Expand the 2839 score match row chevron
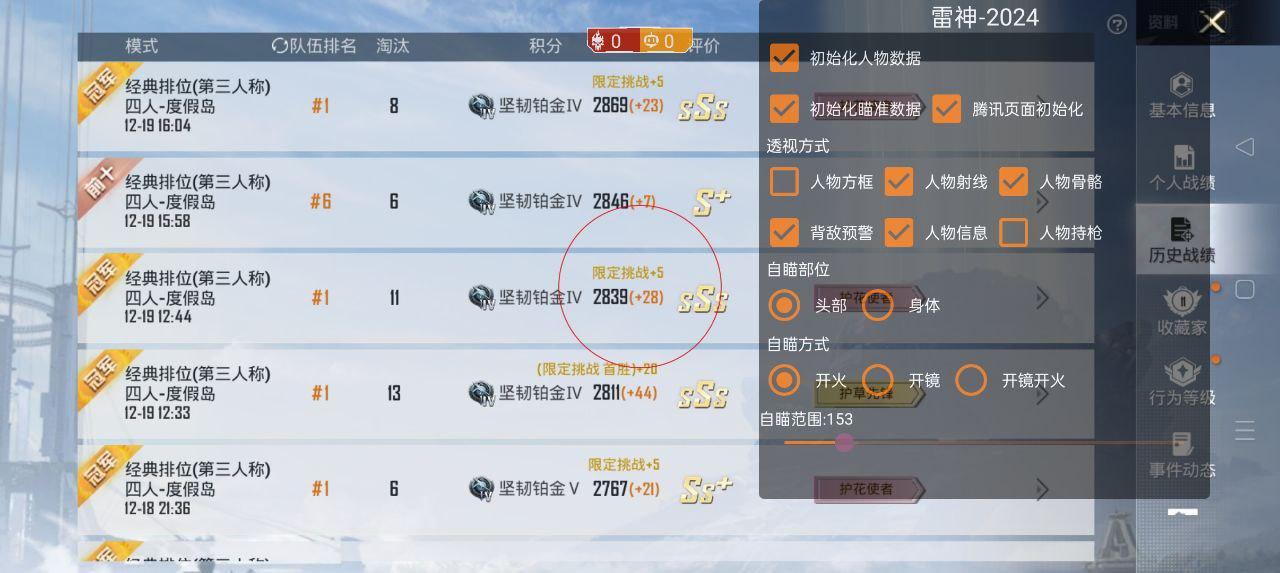1280x573 pixels. click(x=1043, y=298)
